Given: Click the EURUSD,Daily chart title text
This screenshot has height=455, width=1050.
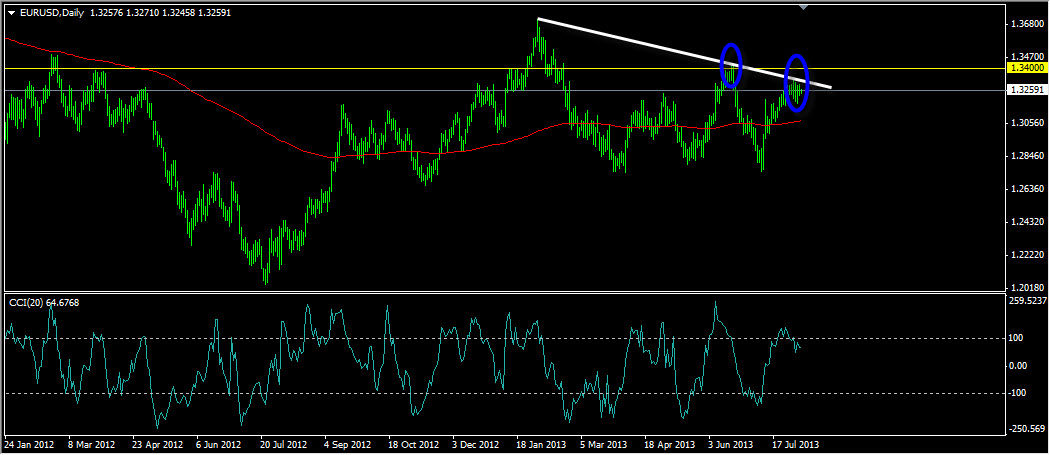Looking at the screenshot, I should pos(51,12).
